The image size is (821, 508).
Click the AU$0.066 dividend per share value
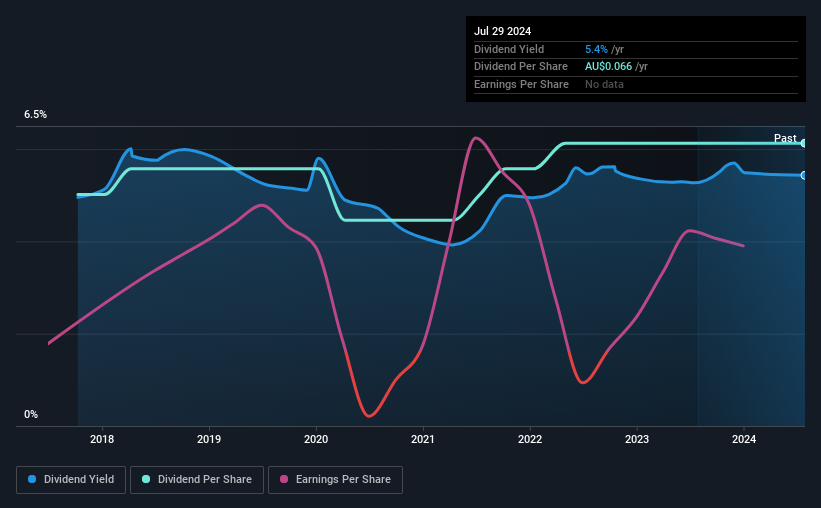(608, 67)
